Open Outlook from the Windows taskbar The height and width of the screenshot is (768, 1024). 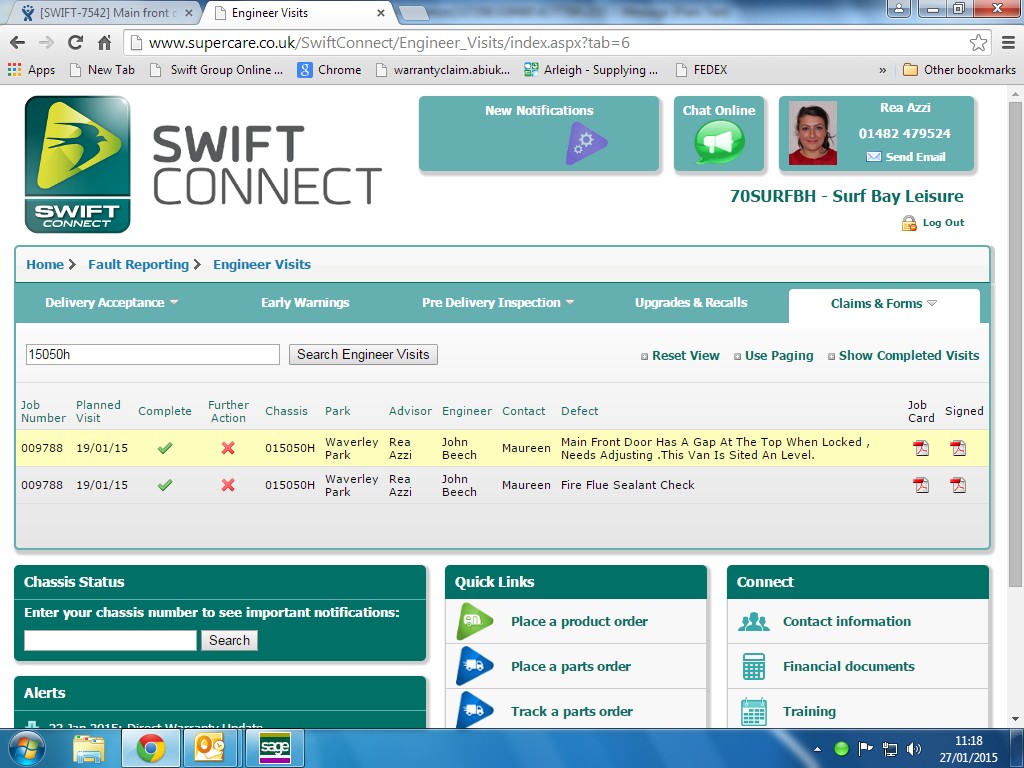point(210,748)
